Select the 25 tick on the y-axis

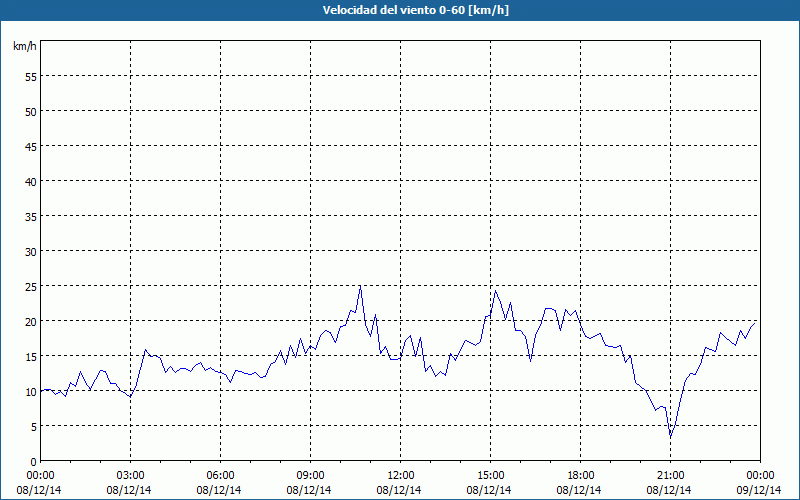(x=31, y=286)
